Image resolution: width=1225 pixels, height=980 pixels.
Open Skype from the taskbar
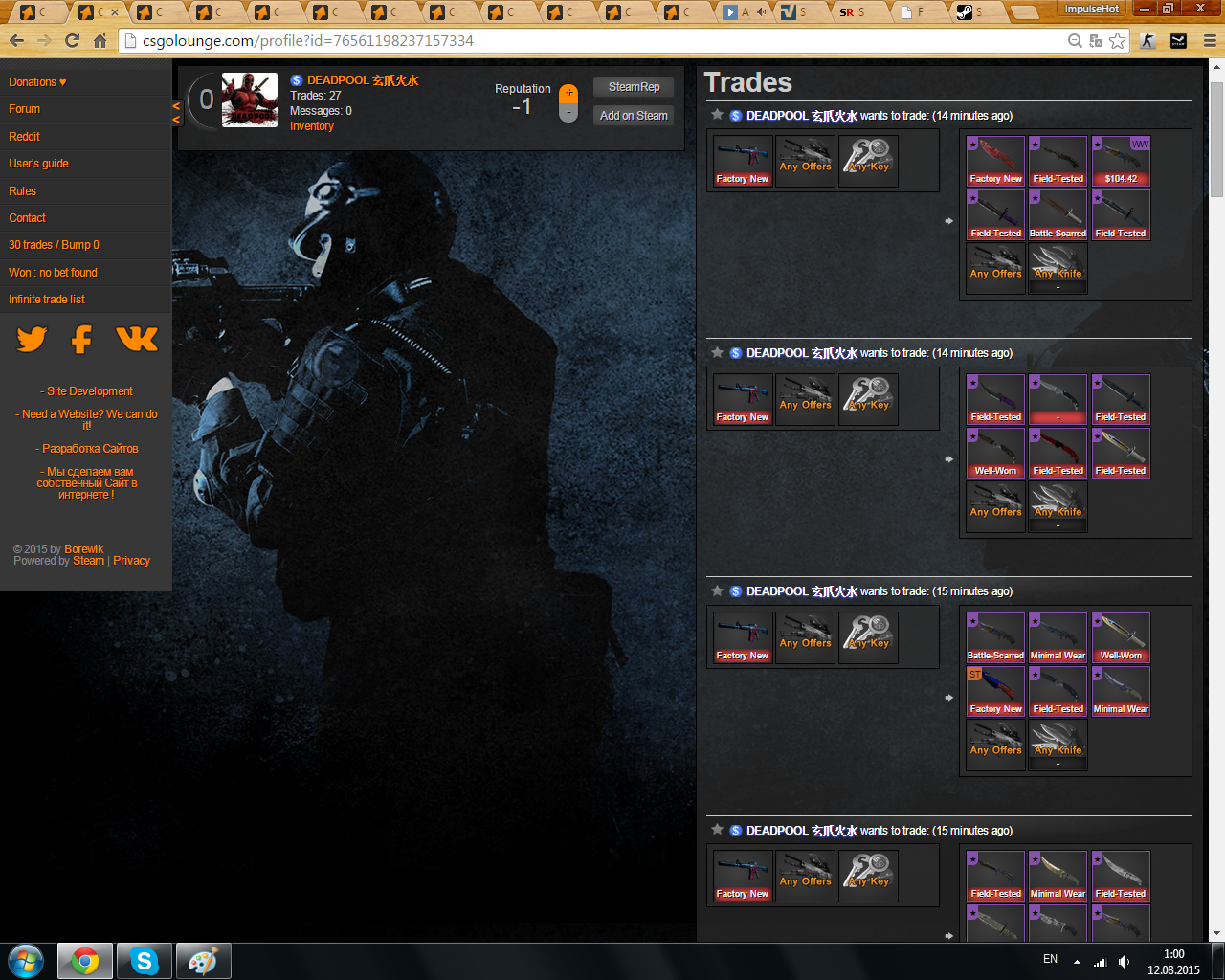[145, 961]
